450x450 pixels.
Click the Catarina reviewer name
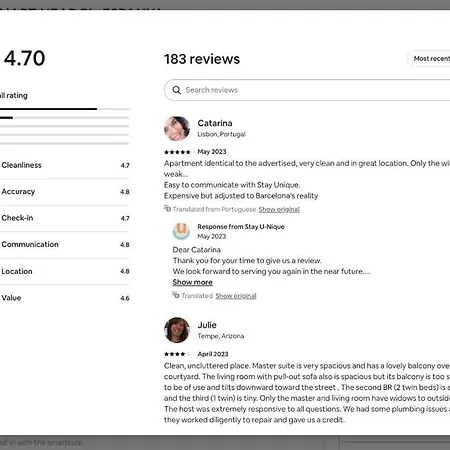(x=215, y=123)
